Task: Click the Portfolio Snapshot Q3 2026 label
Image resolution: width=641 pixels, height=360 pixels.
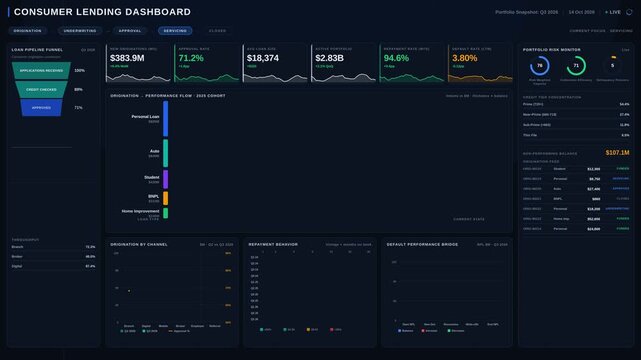Action: pos(527,12)
